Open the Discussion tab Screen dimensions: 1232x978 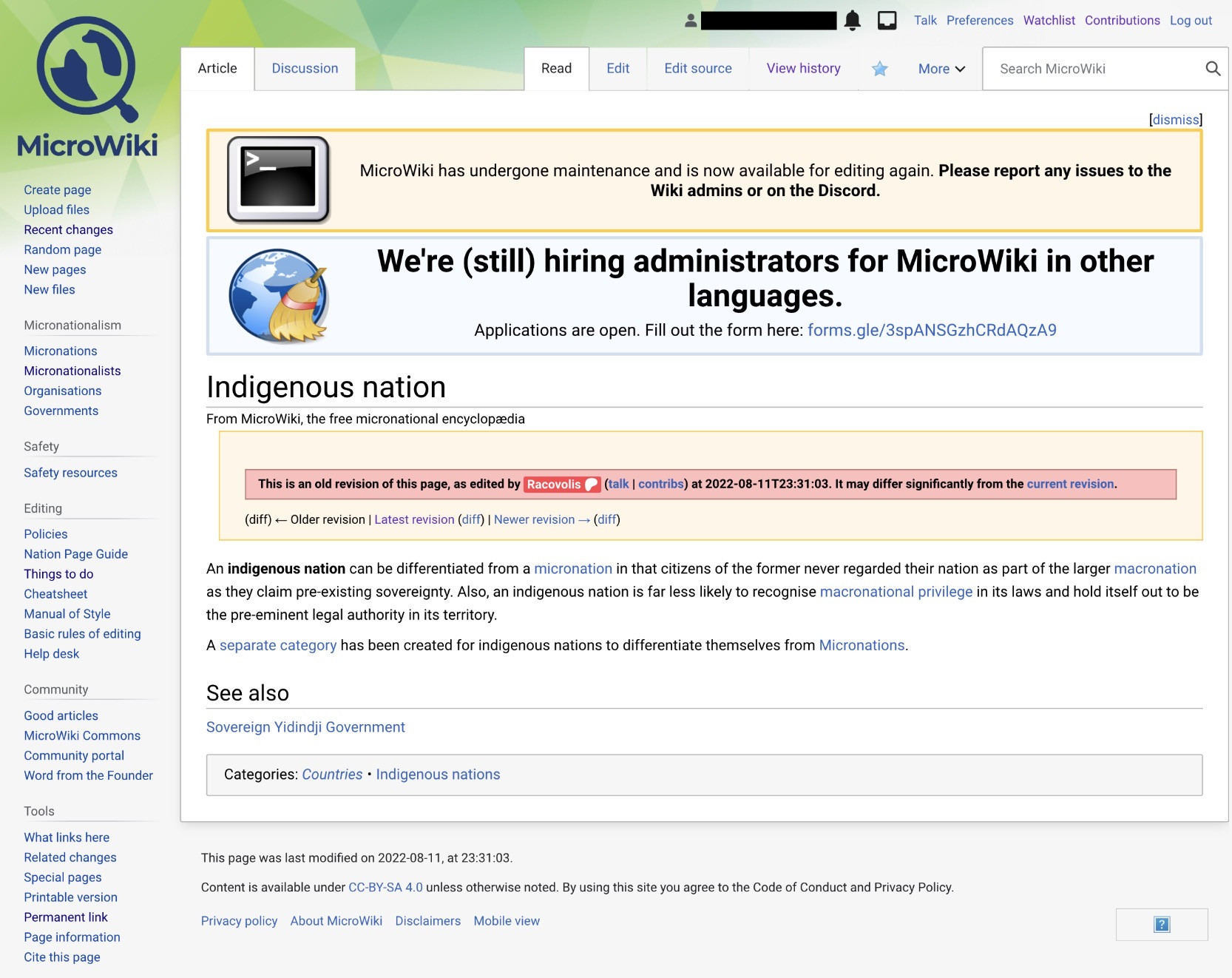(305, 69)
